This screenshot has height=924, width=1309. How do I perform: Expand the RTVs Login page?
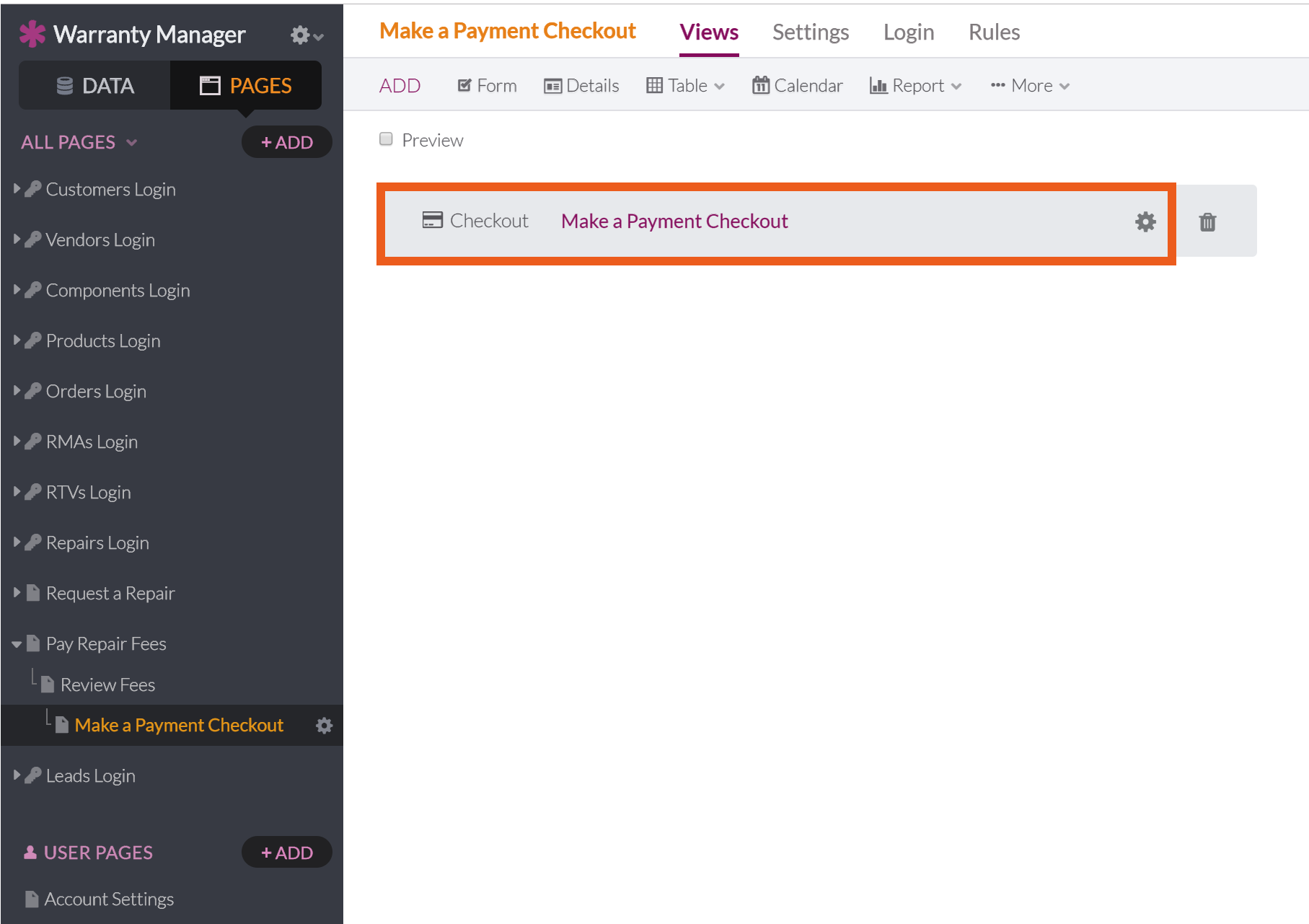click(x=17, y=492)
